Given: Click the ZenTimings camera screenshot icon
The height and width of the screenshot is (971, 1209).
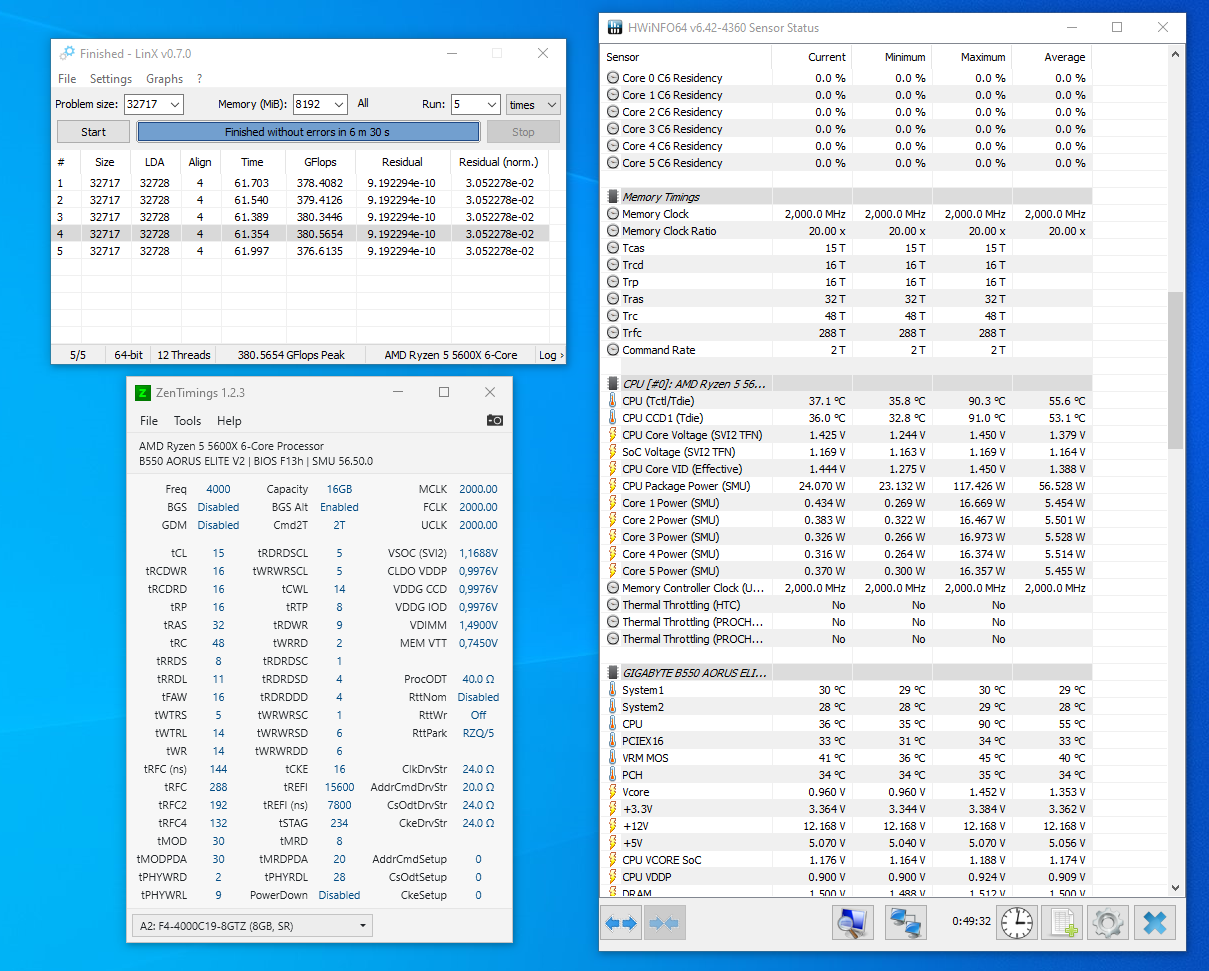Looking at the screenshot, I should click(494, 421).
